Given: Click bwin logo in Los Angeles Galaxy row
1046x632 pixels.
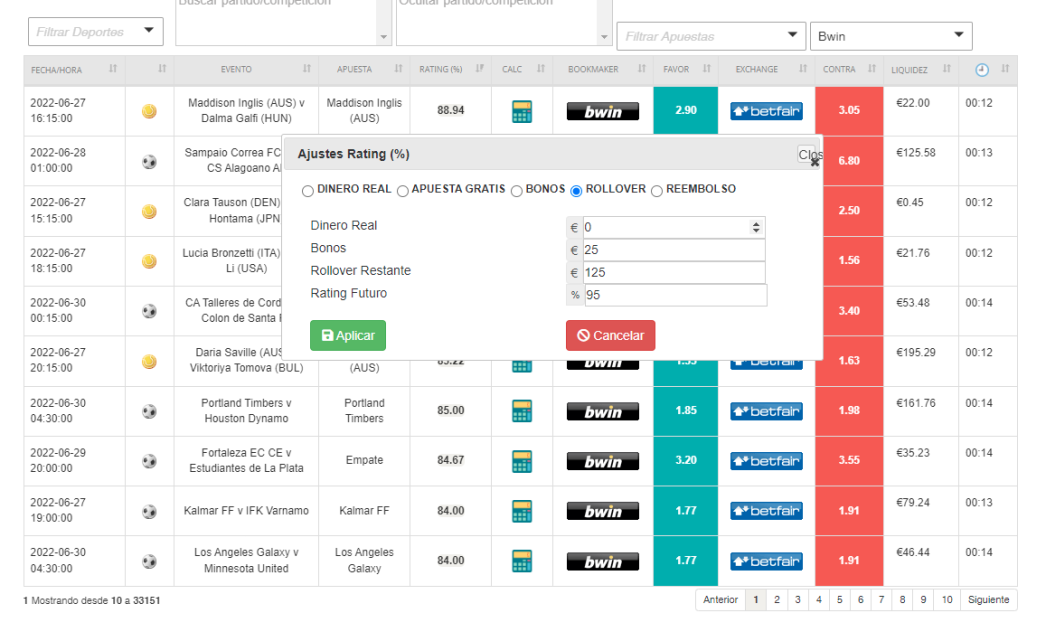Looking at the screenshot, I should coord(602,562).
